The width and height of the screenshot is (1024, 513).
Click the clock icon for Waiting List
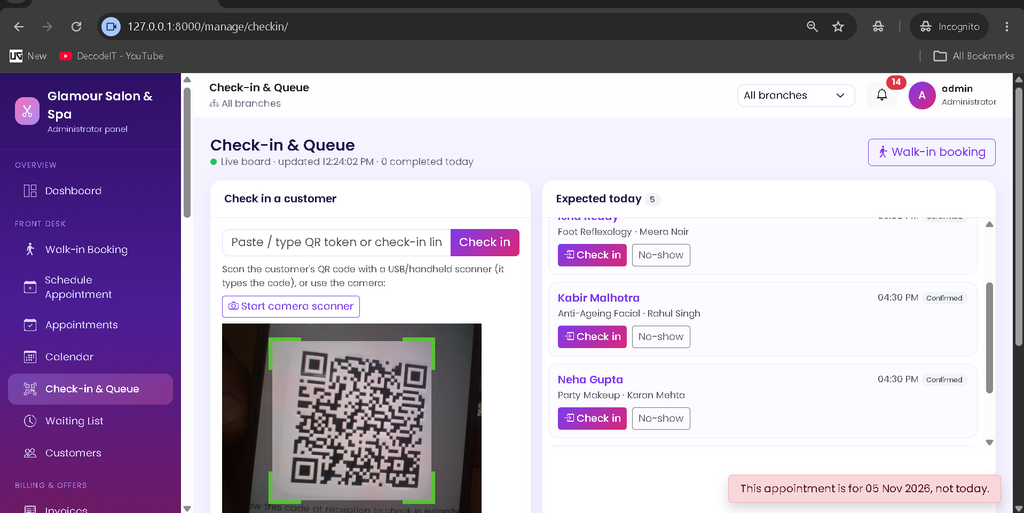[x=30, y=421]
